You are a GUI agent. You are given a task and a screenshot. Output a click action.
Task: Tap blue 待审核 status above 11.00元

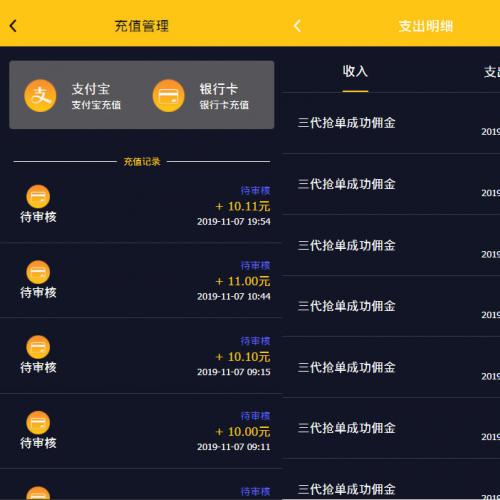[255, 266]
